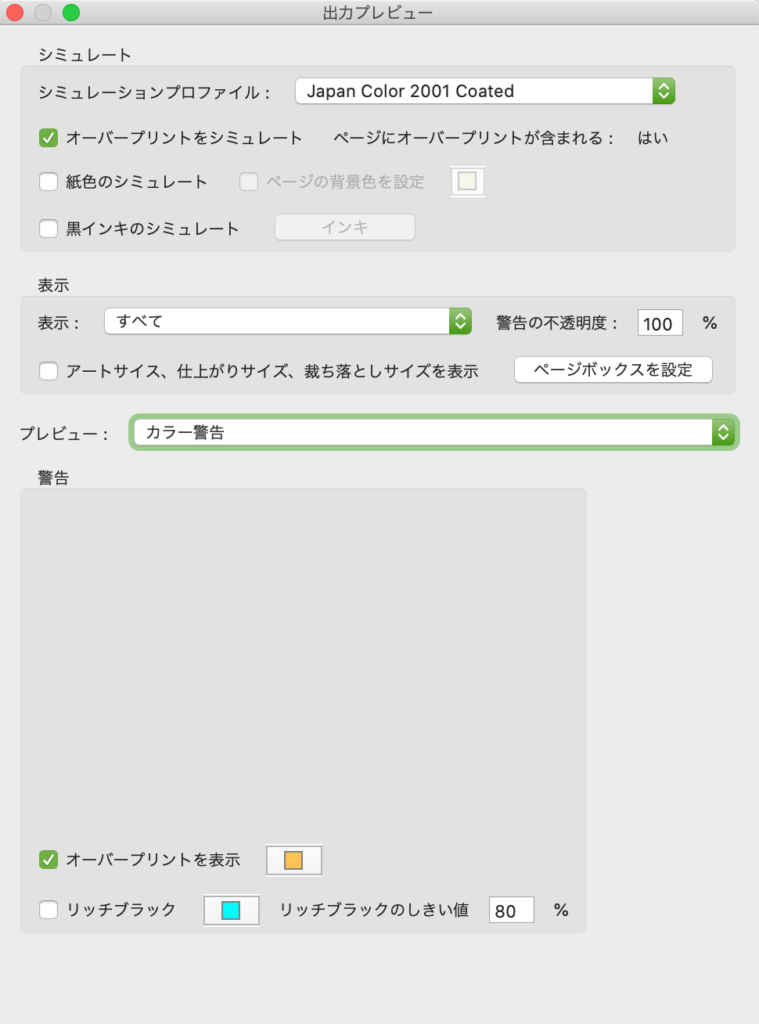Click the 出力プレビュー title bar
The width and height of the screenshot is (759, 1024).
(380, 13)
